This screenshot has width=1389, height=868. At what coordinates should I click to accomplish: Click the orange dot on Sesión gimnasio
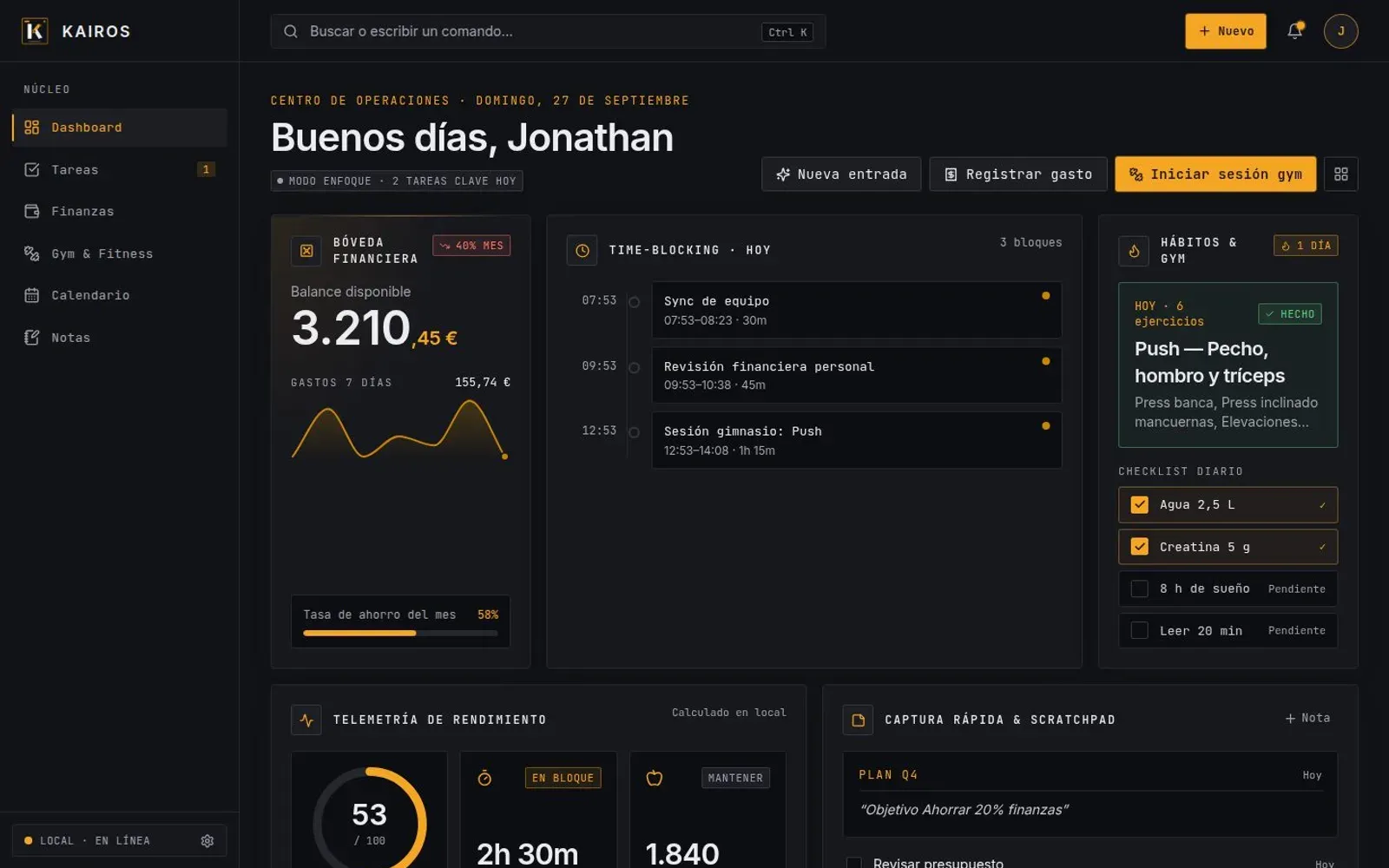(x=1045, y=426)
